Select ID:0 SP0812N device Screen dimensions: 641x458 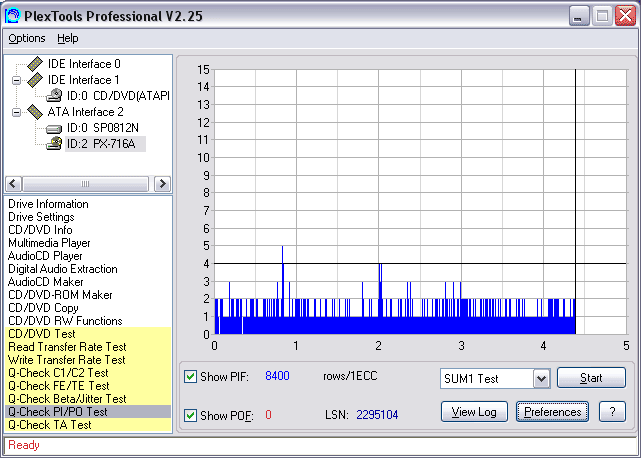[103, 128]
